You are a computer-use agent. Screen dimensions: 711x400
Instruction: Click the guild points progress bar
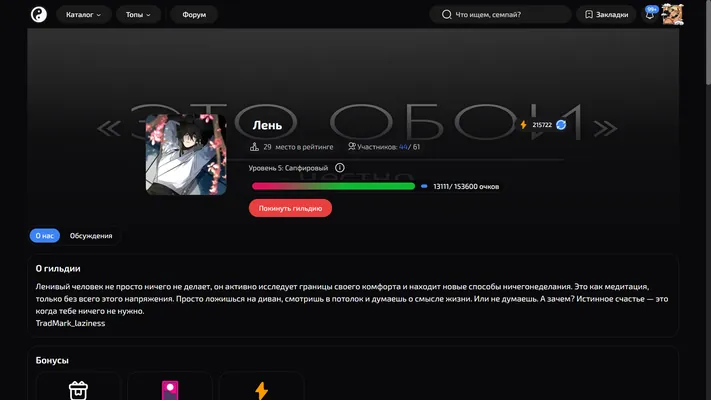tap(333, 186)
